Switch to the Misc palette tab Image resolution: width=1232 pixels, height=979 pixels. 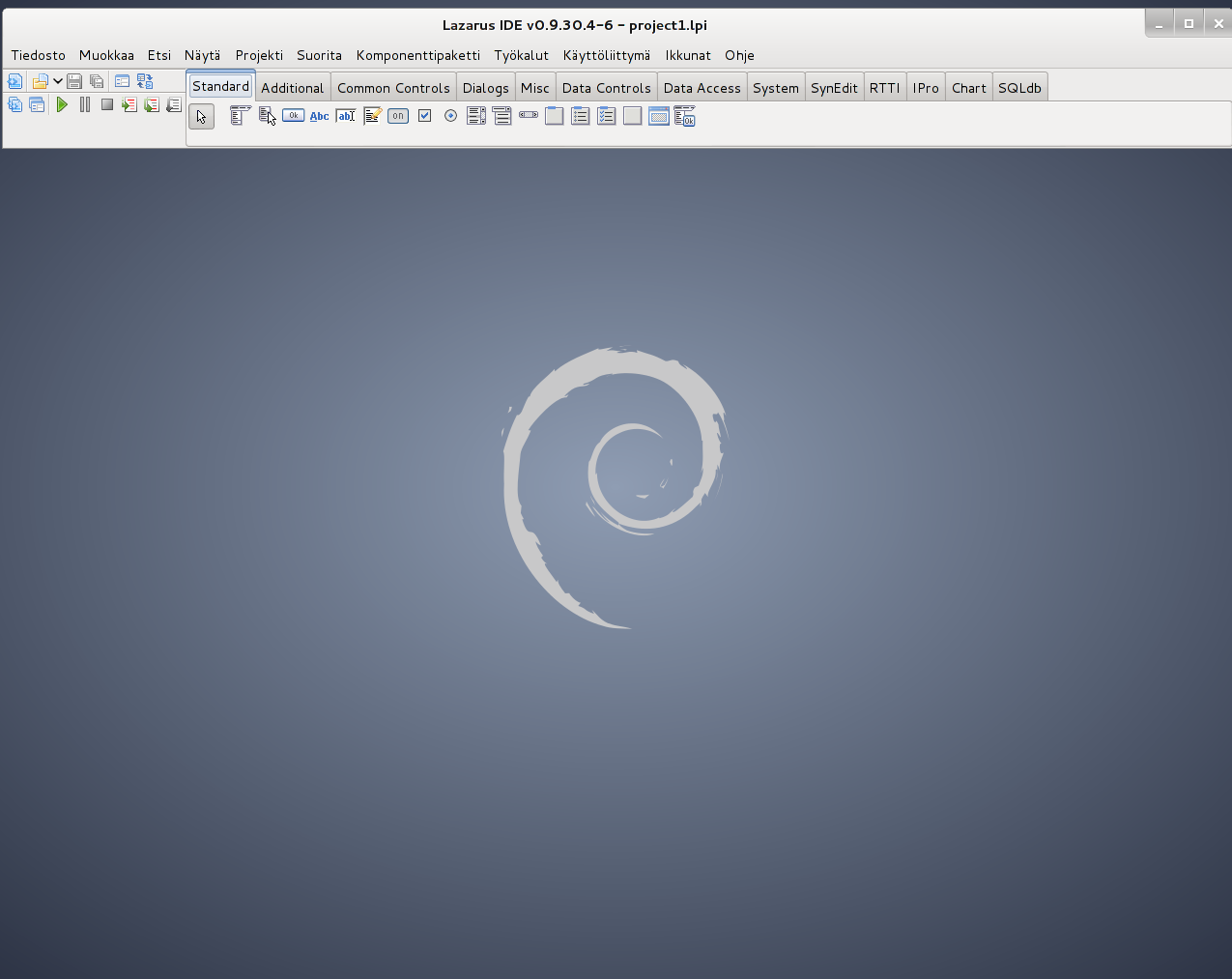535,88
